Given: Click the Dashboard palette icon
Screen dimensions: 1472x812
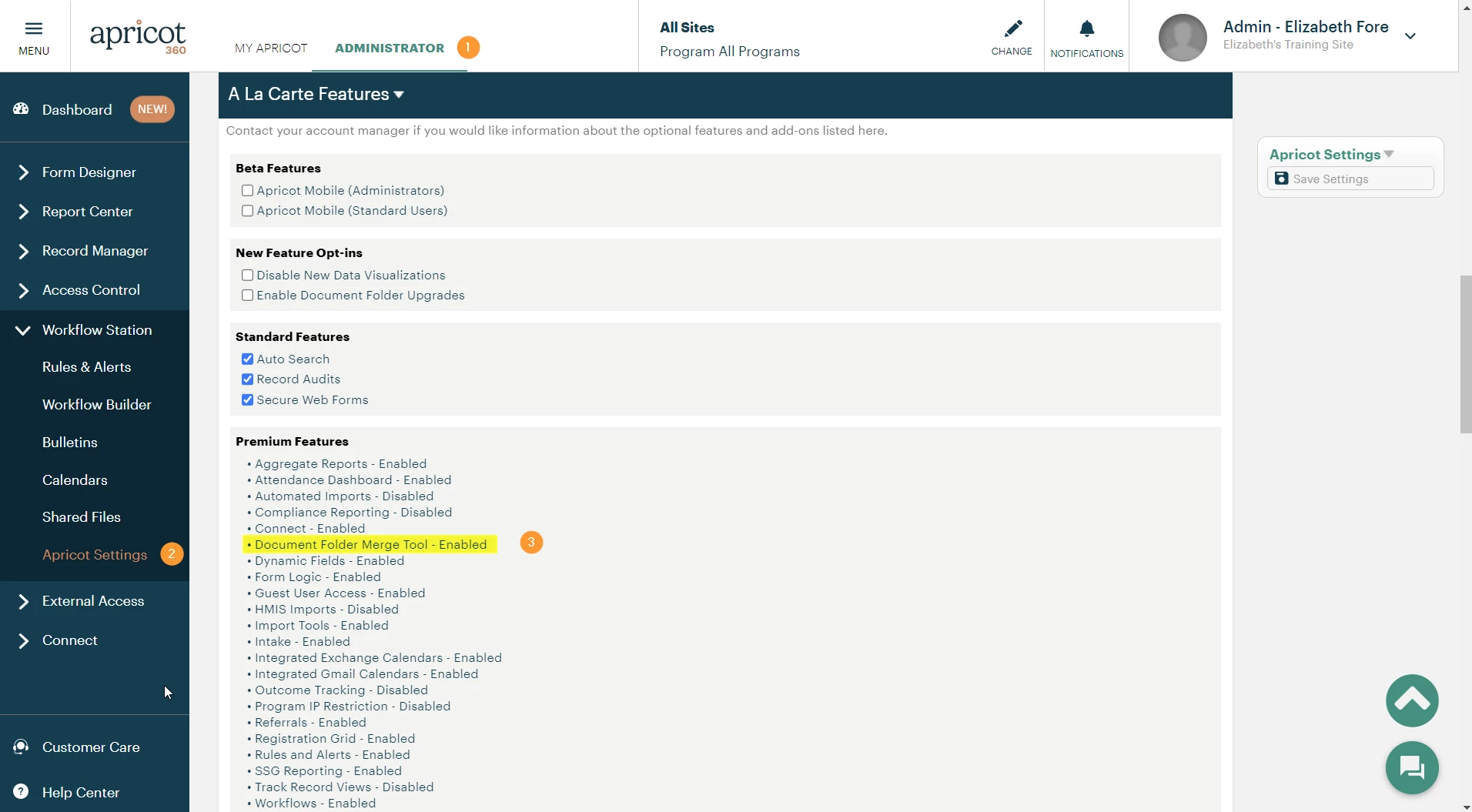Looking at the screenshot, I should [x=21, y=109].
